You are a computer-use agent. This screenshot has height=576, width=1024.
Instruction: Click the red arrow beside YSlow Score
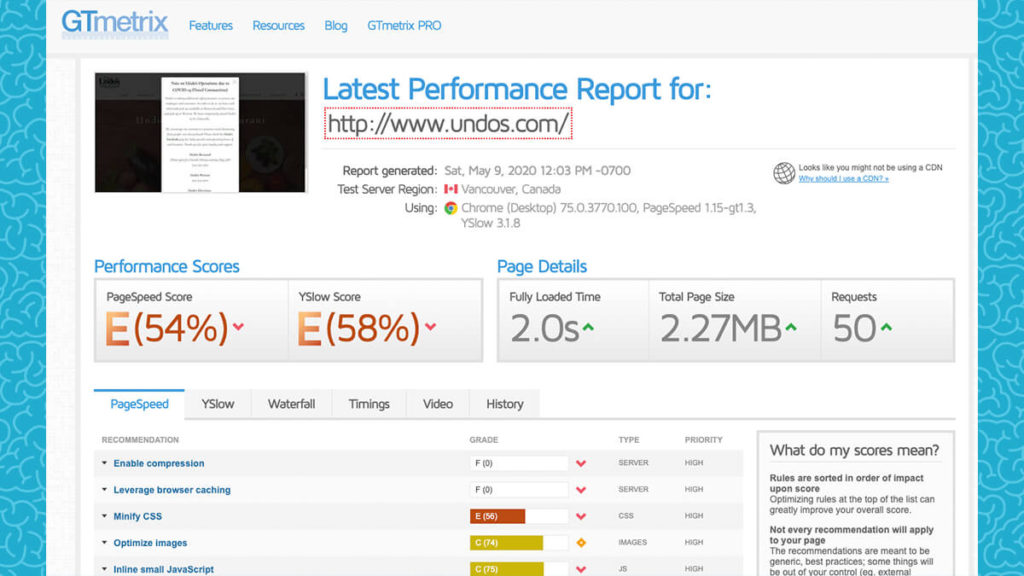click(430, 327)
